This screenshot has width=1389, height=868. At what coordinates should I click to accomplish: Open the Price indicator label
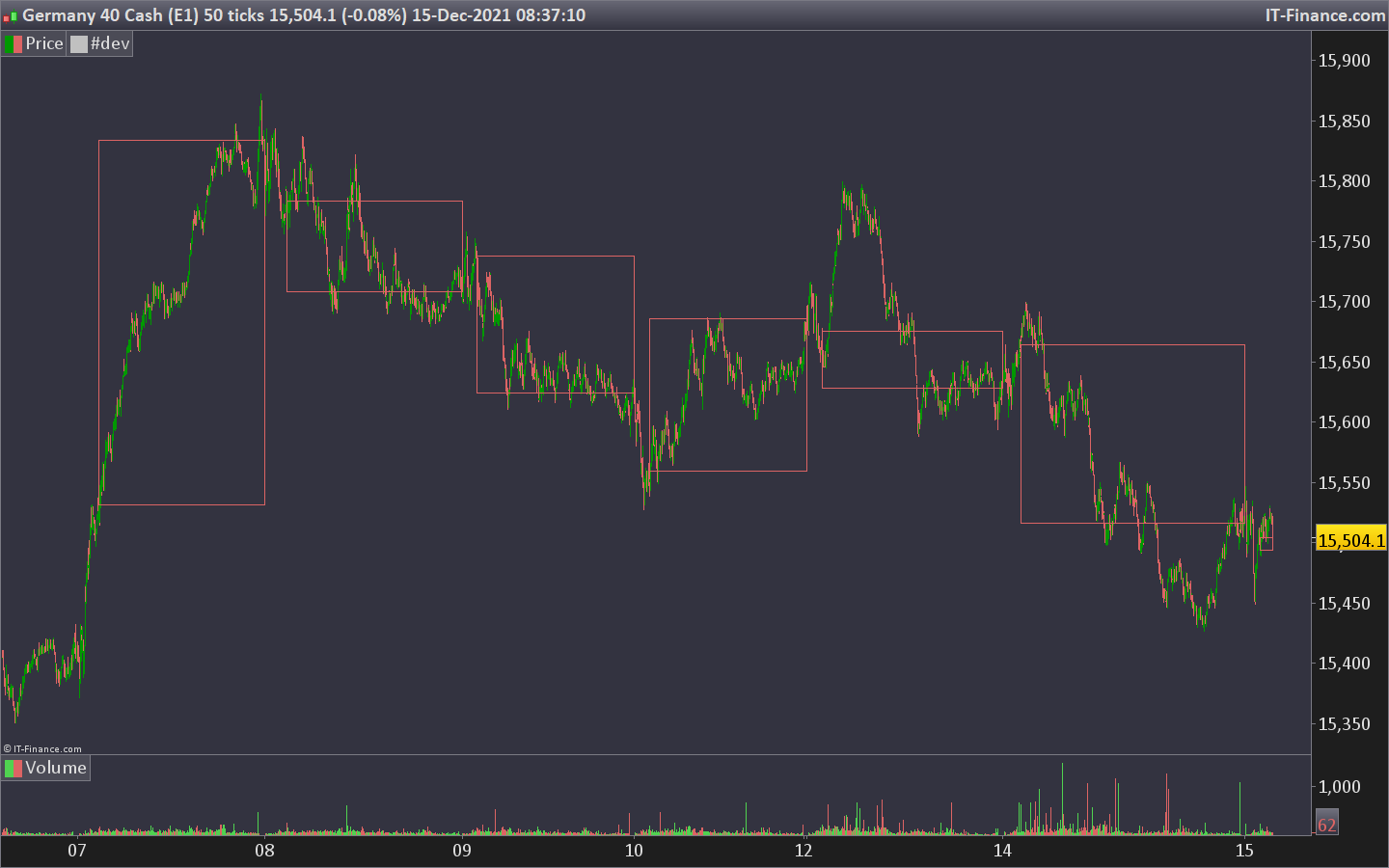[44, 43]
